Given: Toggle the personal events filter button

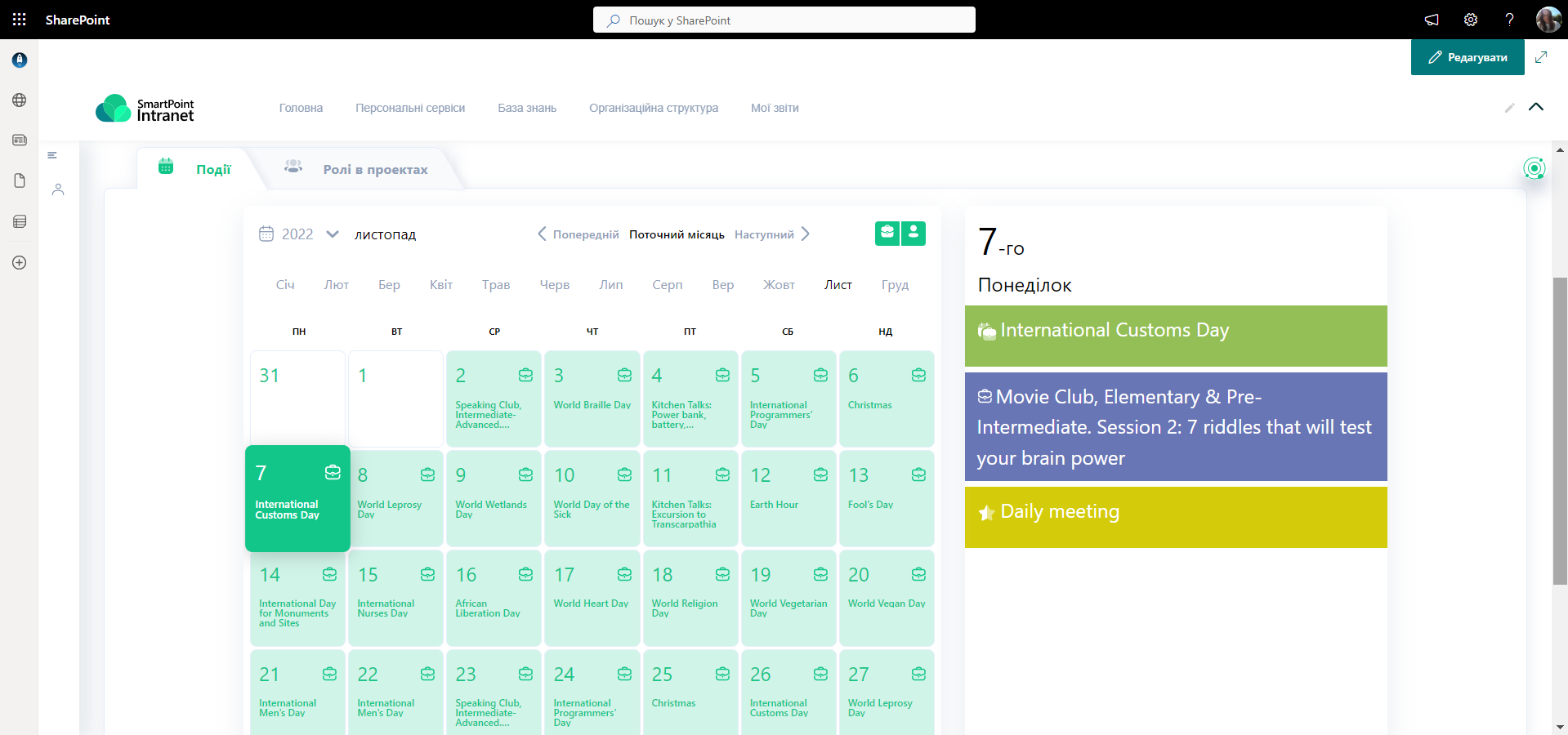Looking at the screenshot, I should pos(914,234).
